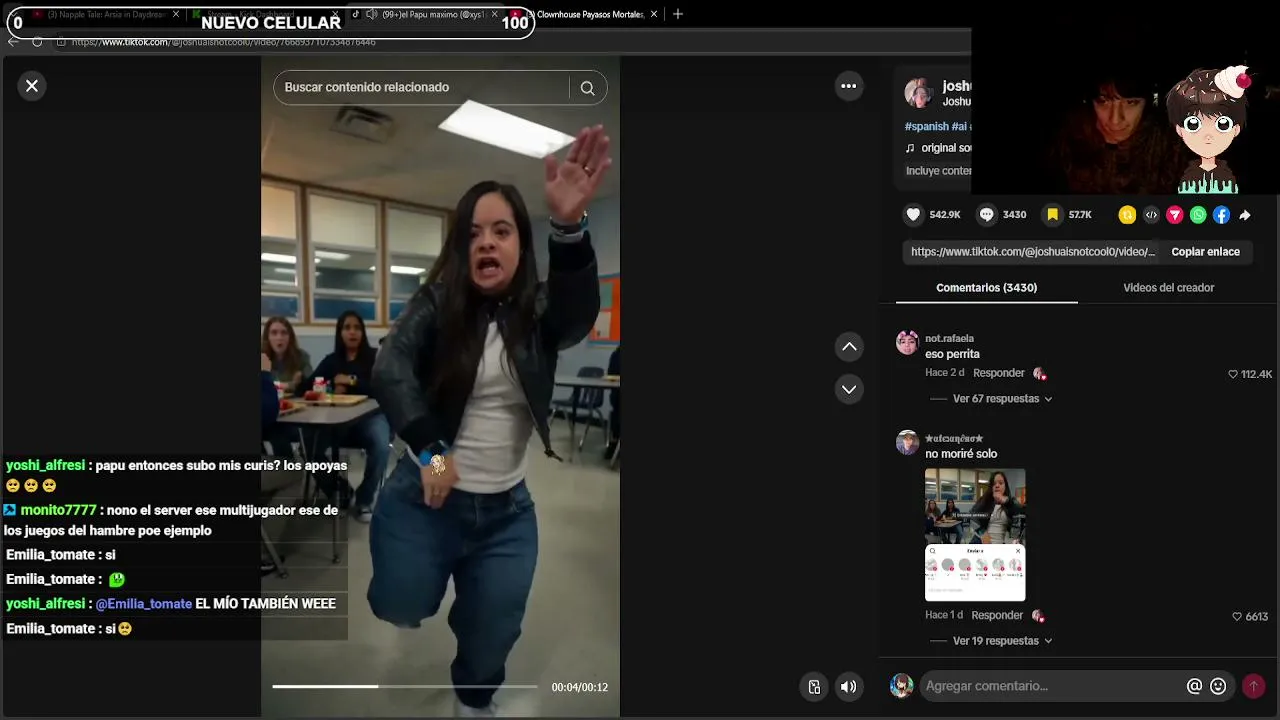Screen dimensions: 1280x720
Task: Click the joshua creator avatar
Action: [x=919, y=93]
